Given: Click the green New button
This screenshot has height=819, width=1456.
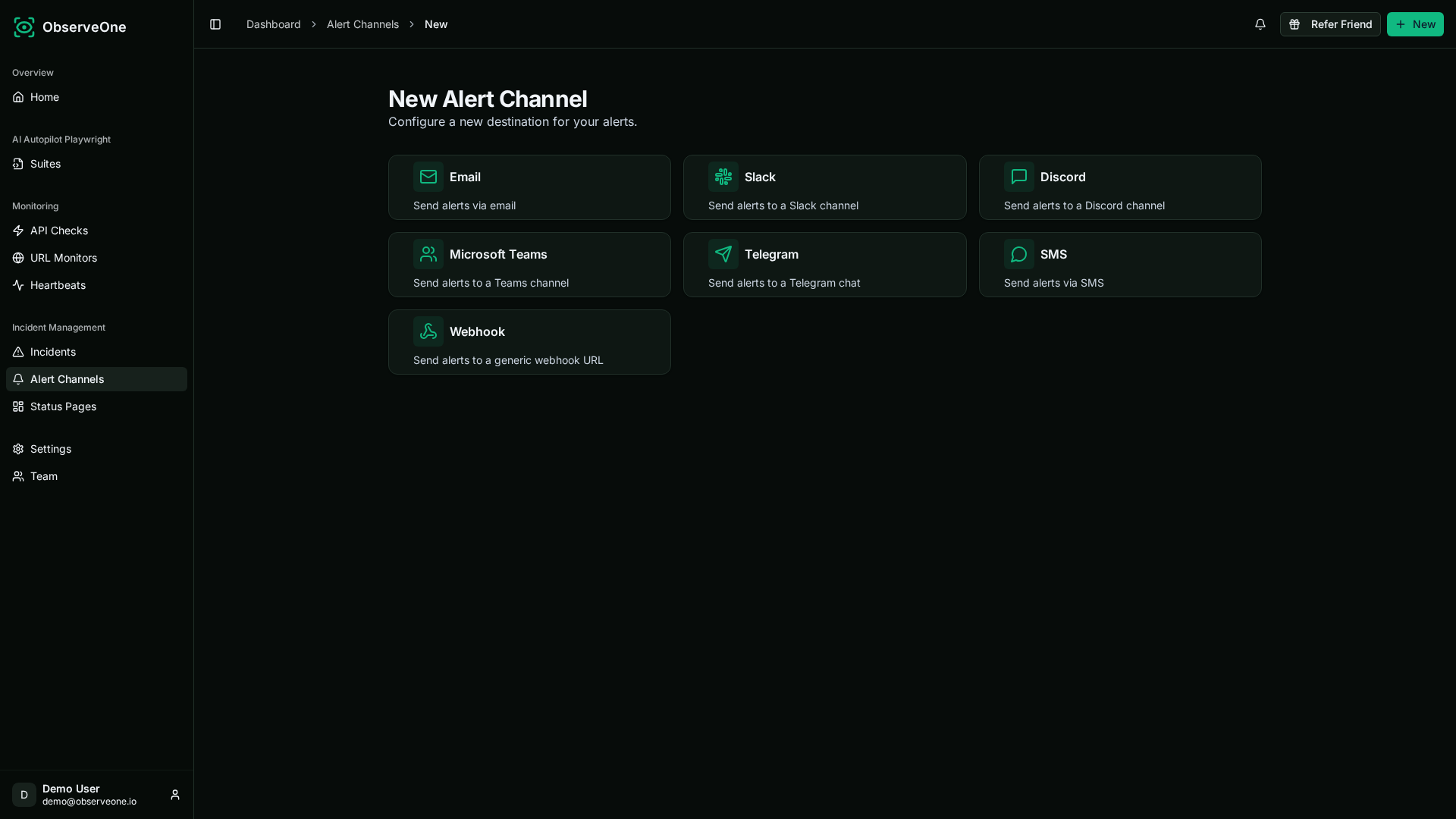Looking at the screenshot, I should (x=1415, y=24).
